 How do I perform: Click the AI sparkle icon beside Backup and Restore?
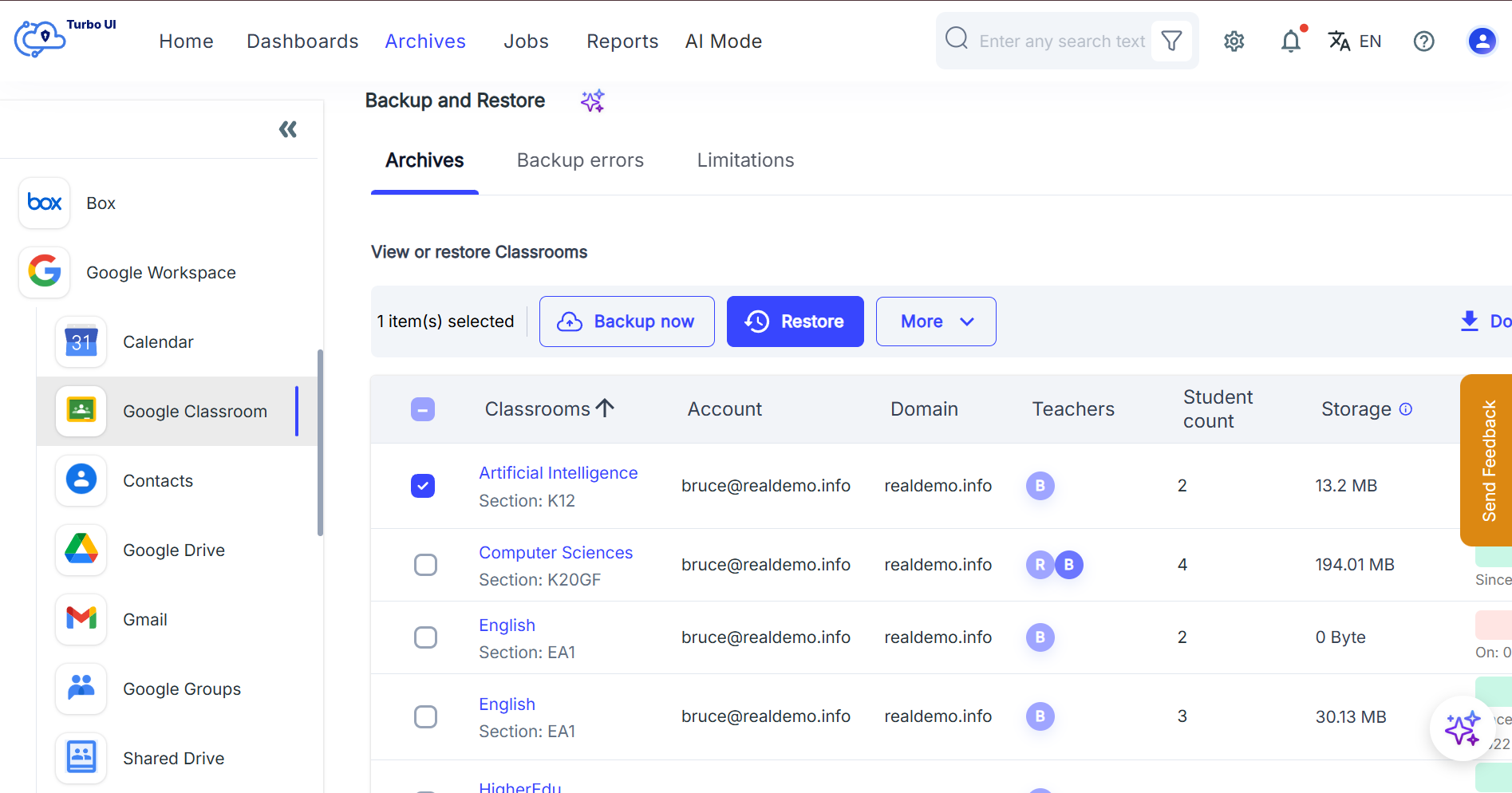point(592,101)
